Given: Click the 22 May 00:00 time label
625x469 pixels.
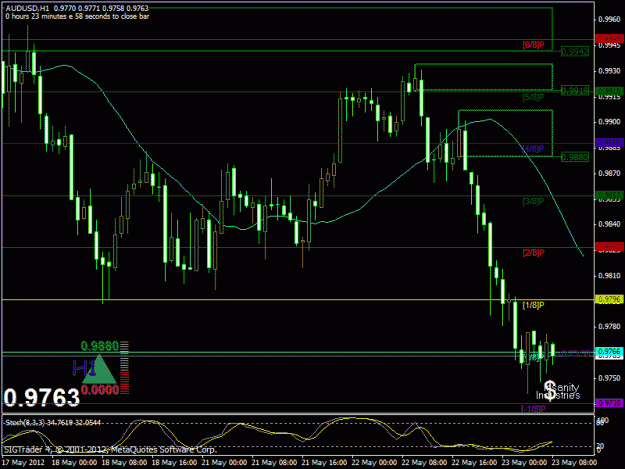Looking at the screenshot, I should point(374,462).
